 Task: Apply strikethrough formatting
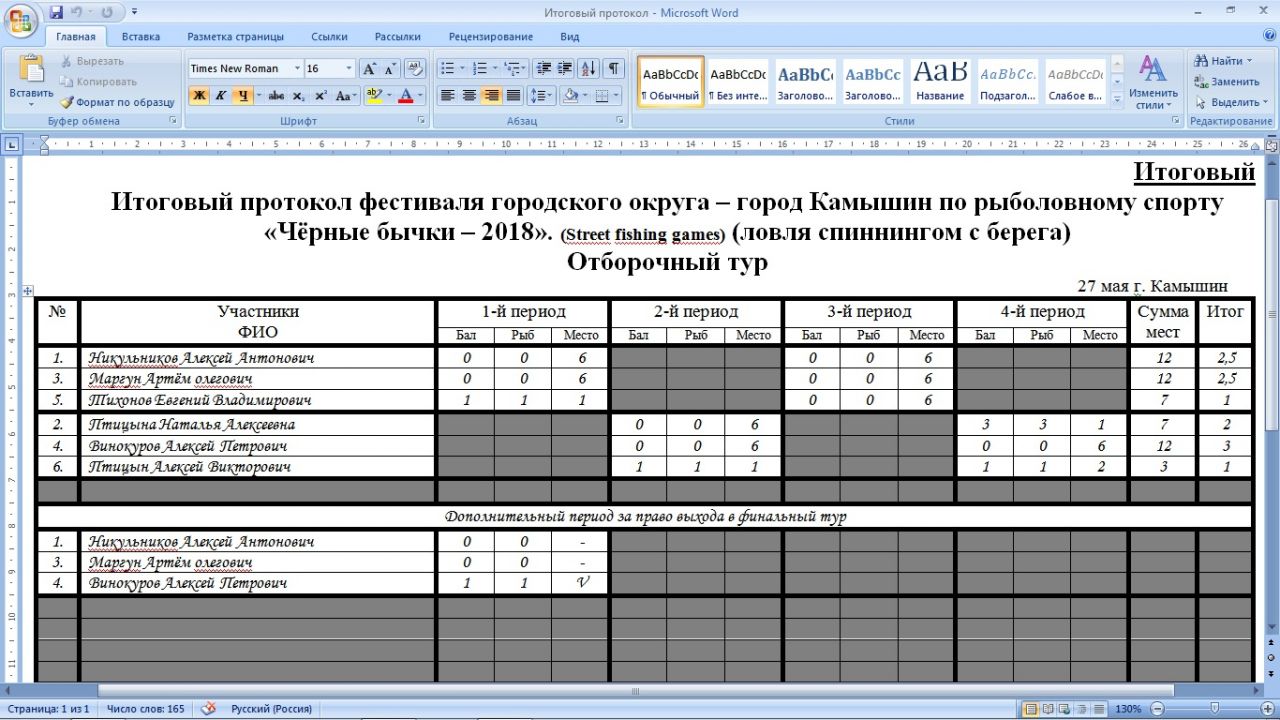coord(276,96)
